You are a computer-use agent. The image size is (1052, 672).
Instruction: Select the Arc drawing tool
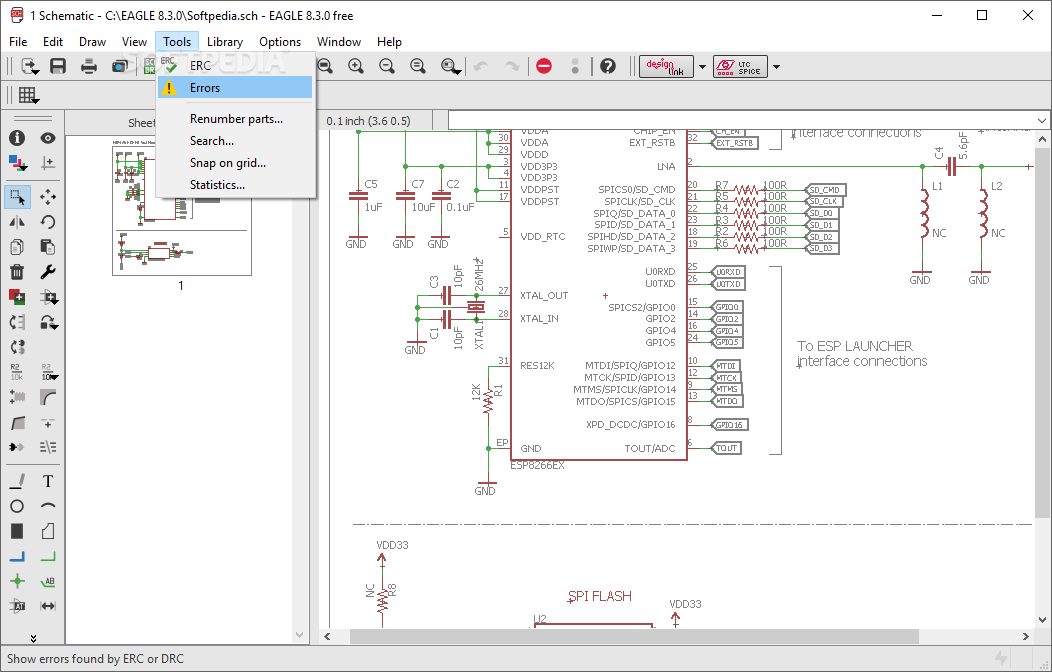48,506
